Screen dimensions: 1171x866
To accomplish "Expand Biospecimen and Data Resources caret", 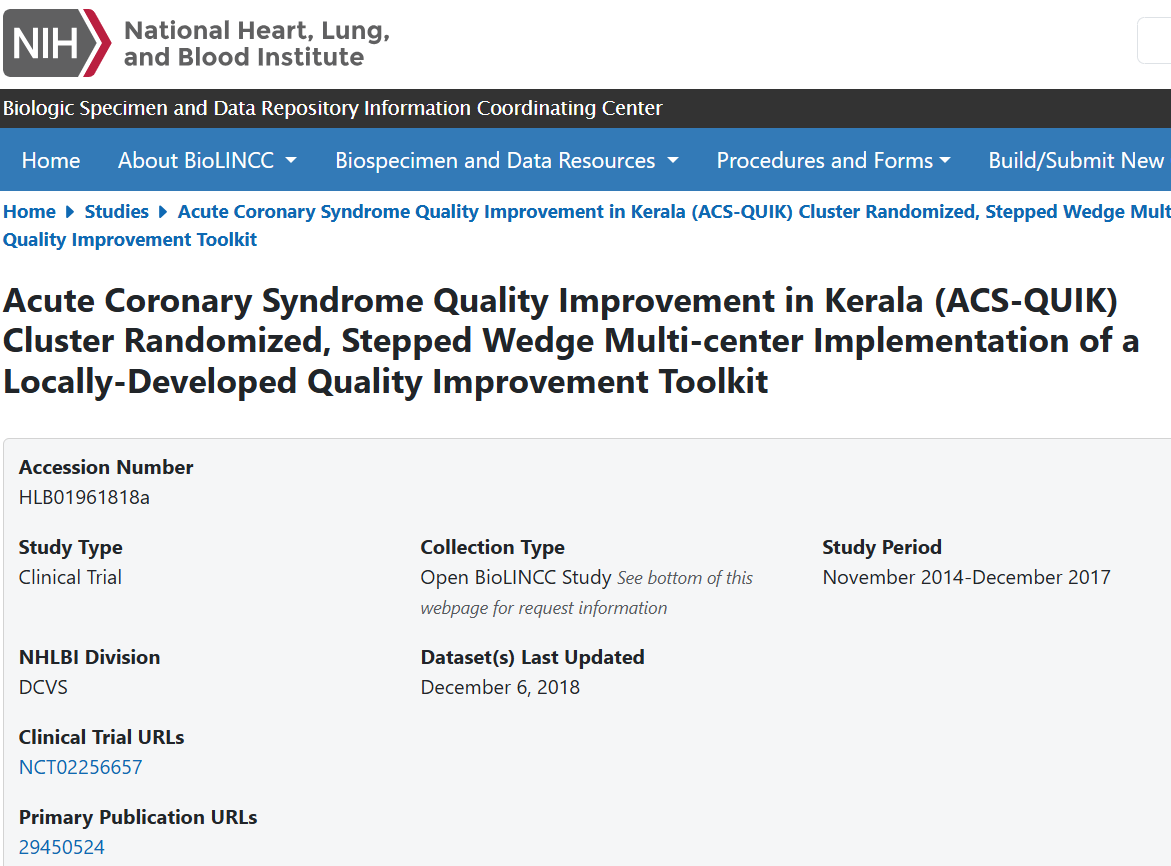I will tap(673, 160).
